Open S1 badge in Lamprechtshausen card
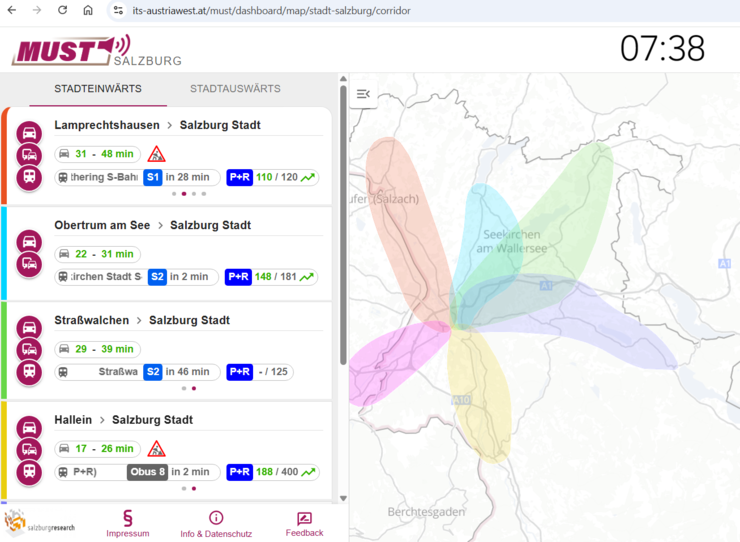 tap(152, 177)
